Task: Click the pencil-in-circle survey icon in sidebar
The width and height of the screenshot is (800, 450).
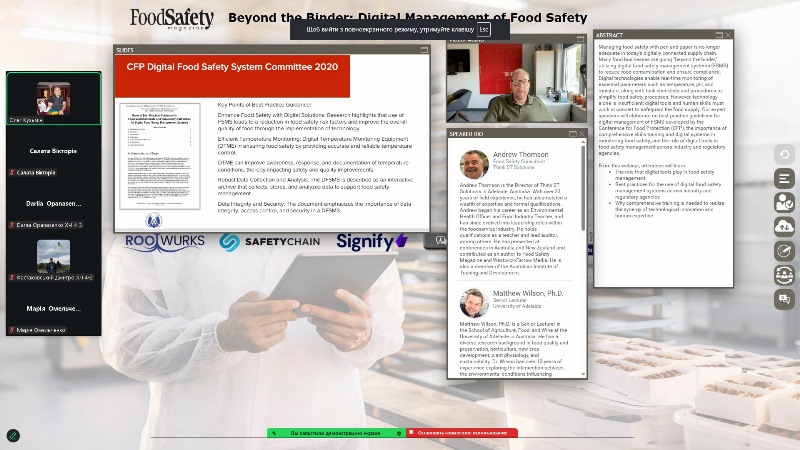Action: [x=784, y=251]
